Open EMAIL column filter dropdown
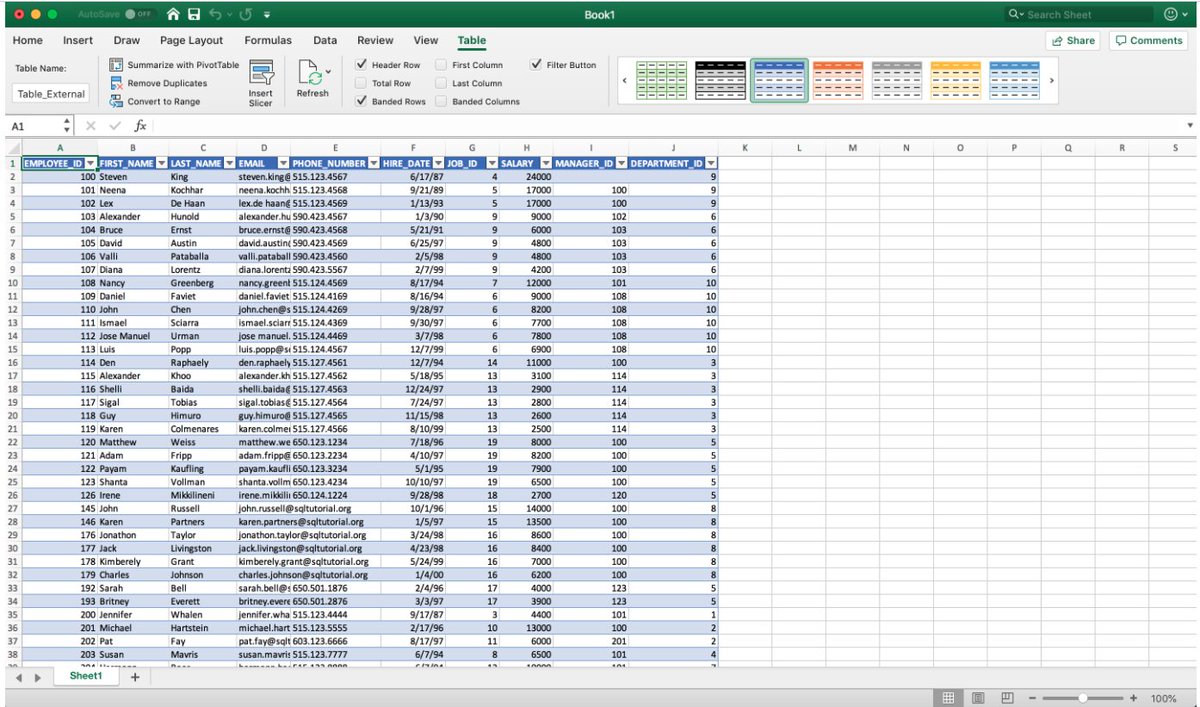The width and height of the screenshot is (1200, 707). pos(284,163)
